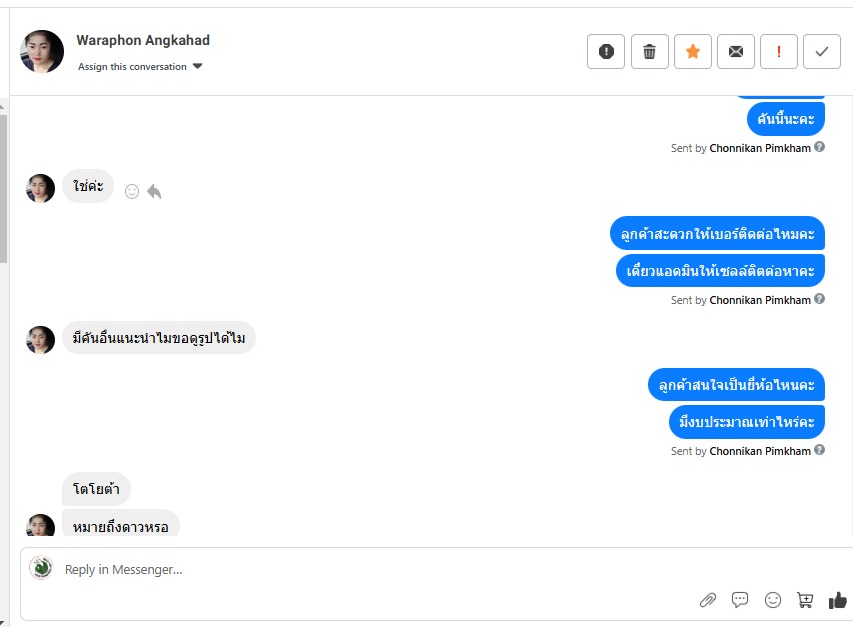
Task: Open the emoji picker in reply box
Action: (x=772, y=600)
